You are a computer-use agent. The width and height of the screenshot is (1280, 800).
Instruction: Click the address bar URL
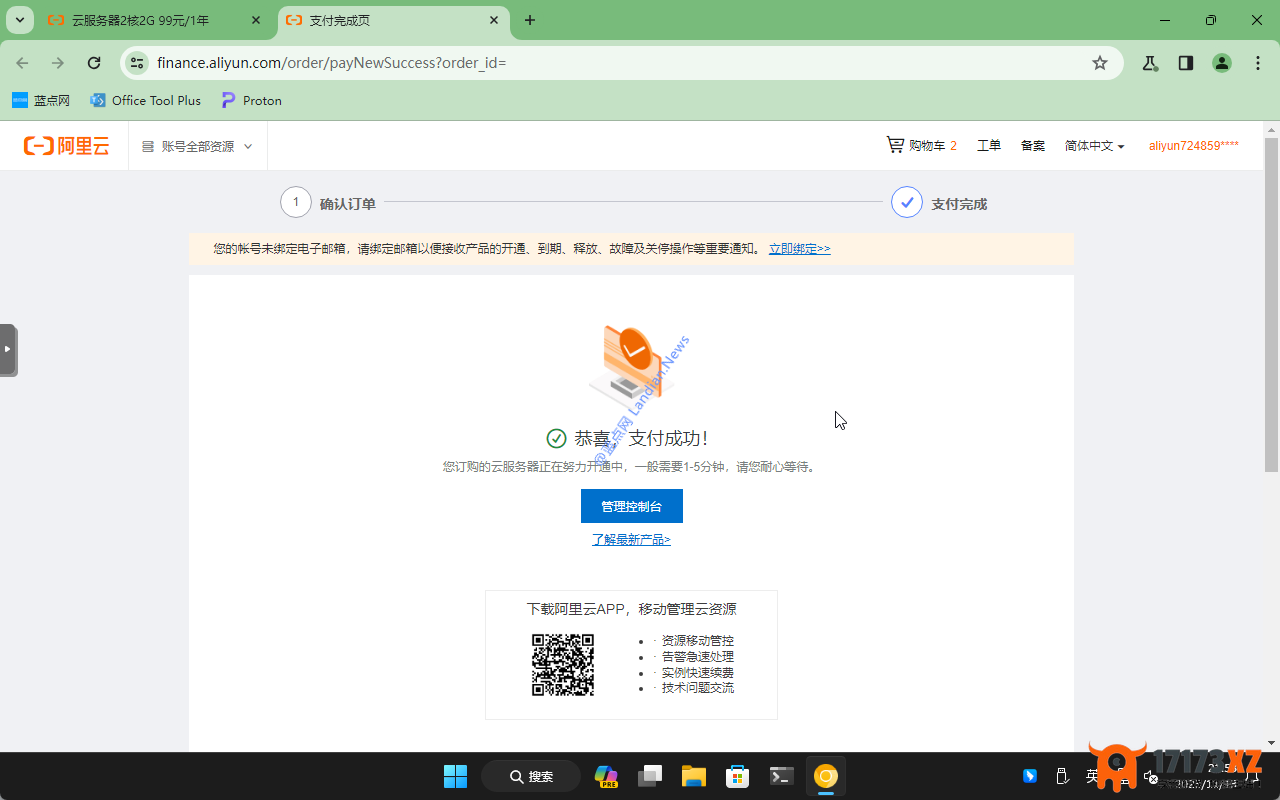pos(331,63)
